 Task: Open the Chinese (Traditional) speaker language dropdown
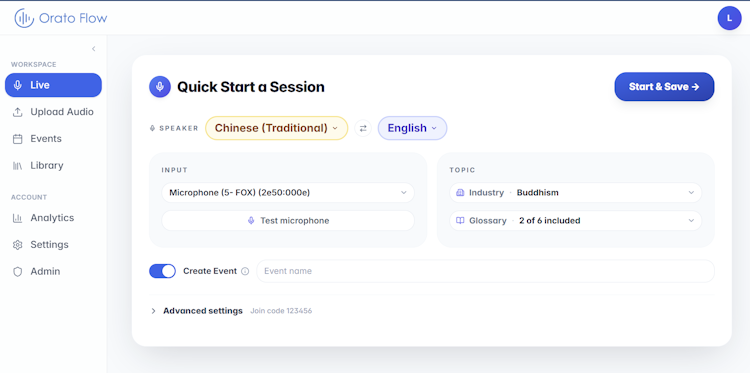pos(276,128)
